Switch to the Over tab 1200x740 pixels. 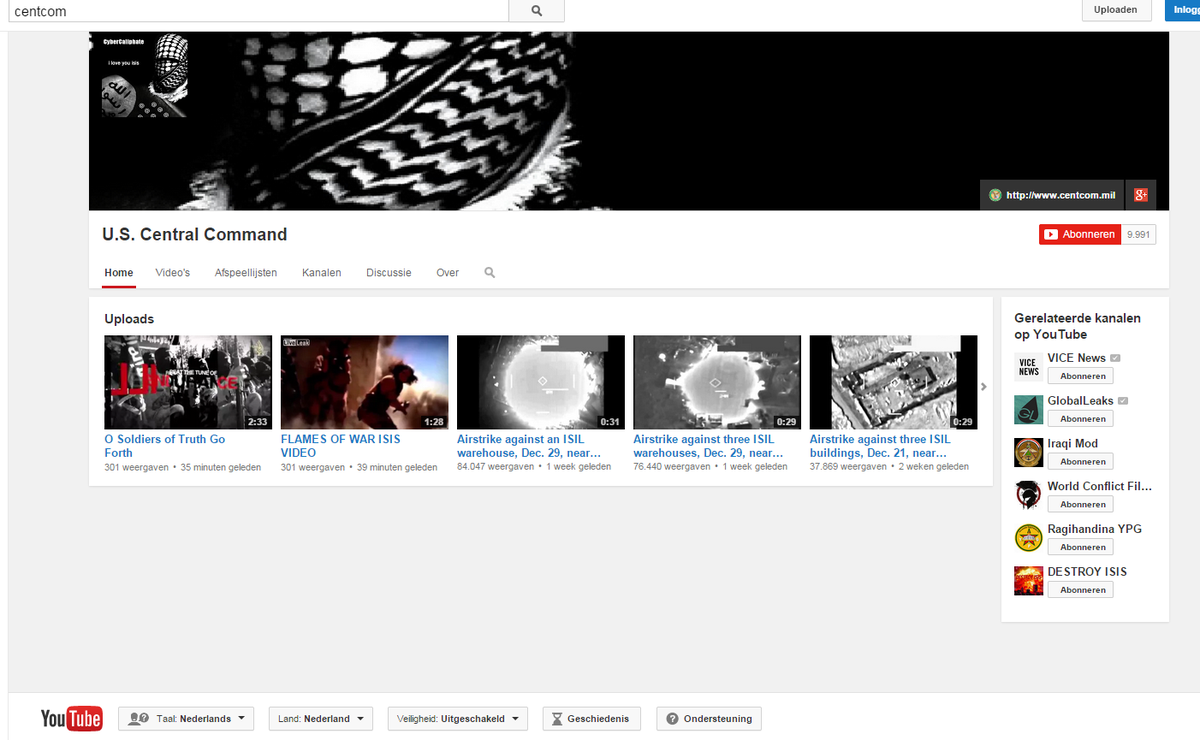[448, 273]
